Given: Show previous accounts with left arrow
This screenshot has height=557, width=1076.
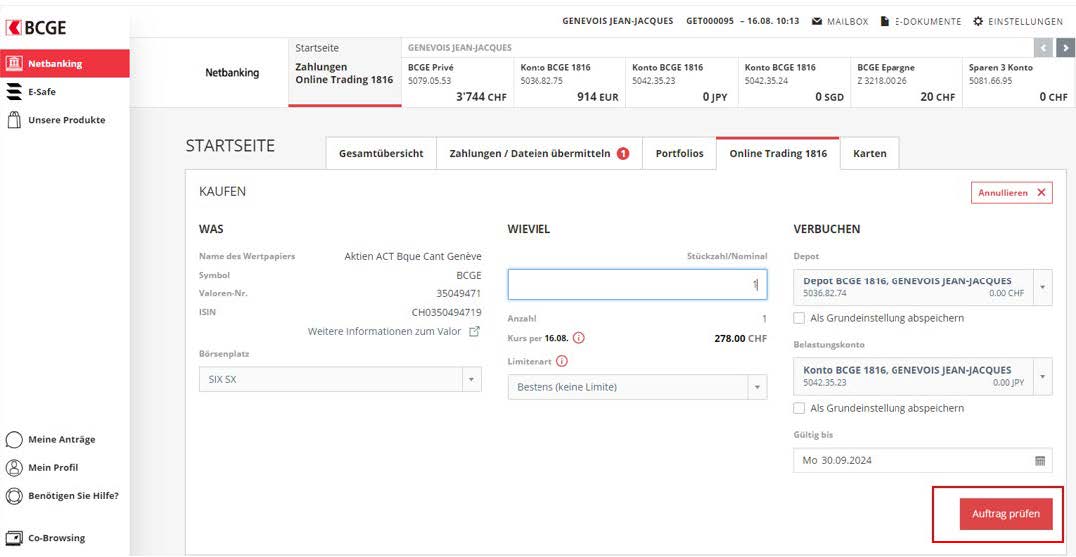Looking at the screenshot, I should pyautogui.click(x=1043, y=48).
